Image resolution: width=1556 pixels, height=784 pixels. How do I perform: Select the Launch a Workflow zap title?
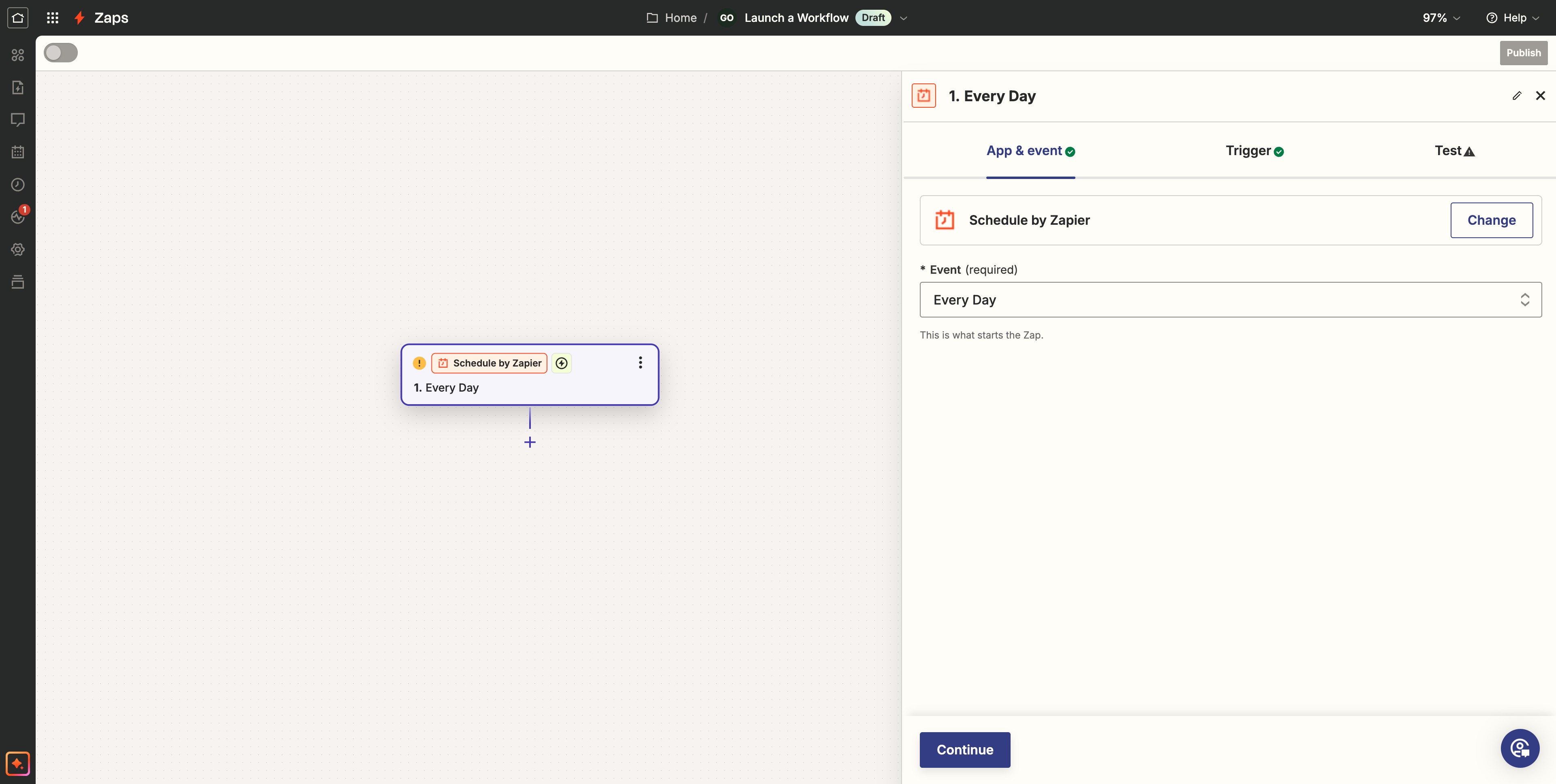[796, 17]
